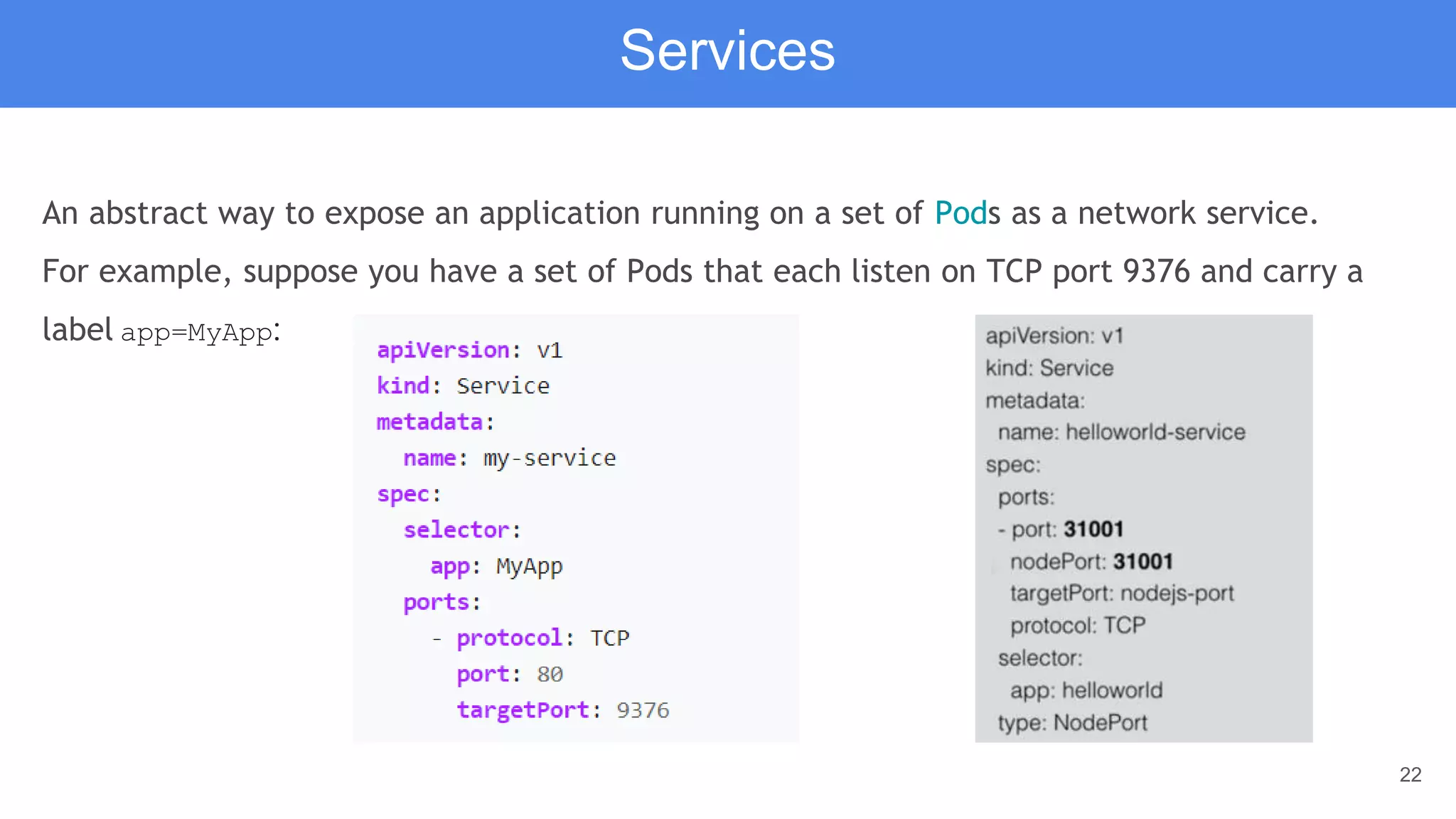Click 'app: MyApp' selector line
This screenshot has height=819, width=1456.
[x=496, y=567]
